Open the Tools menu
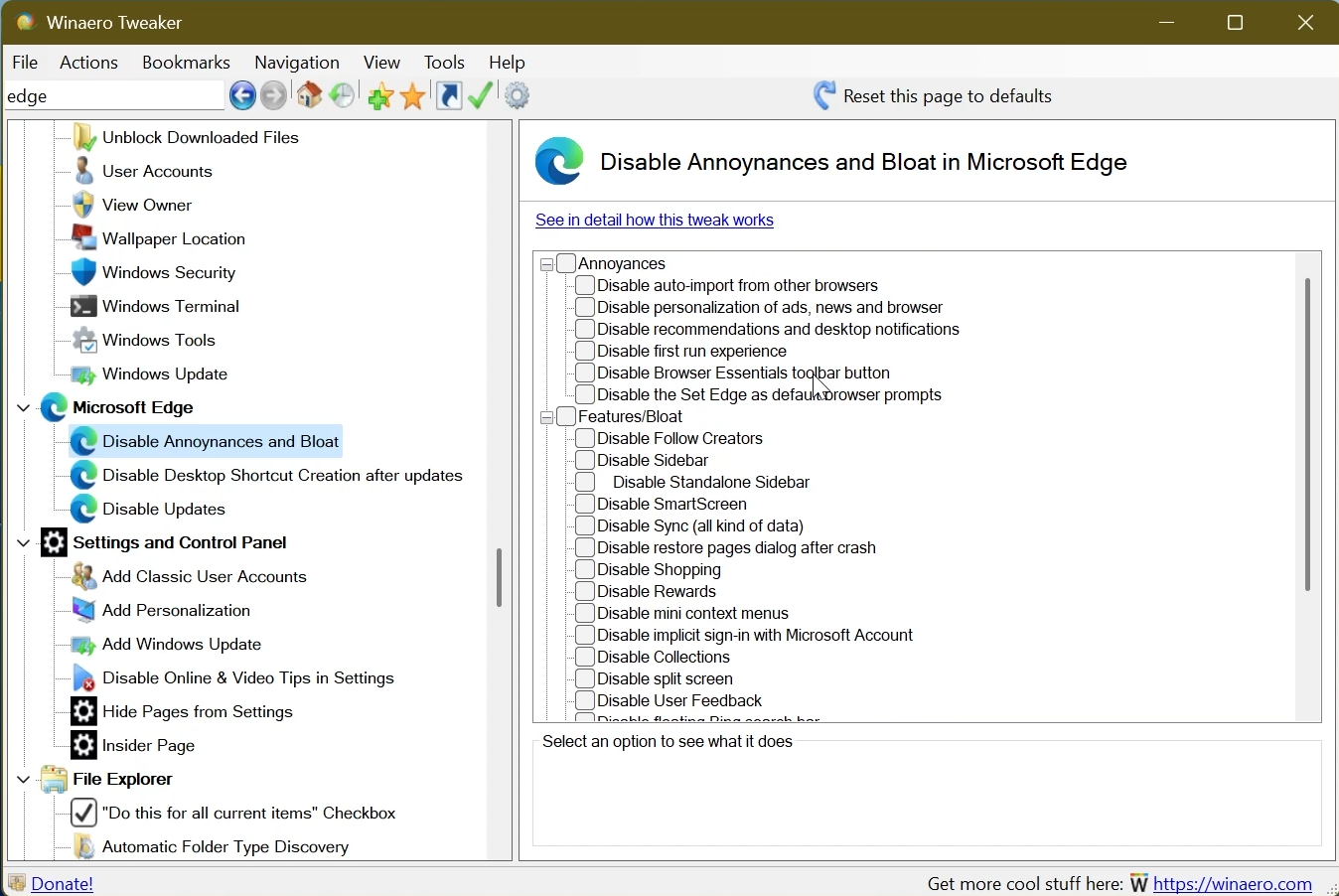This screenshot has width=1339, height=896. coord(444,62)
